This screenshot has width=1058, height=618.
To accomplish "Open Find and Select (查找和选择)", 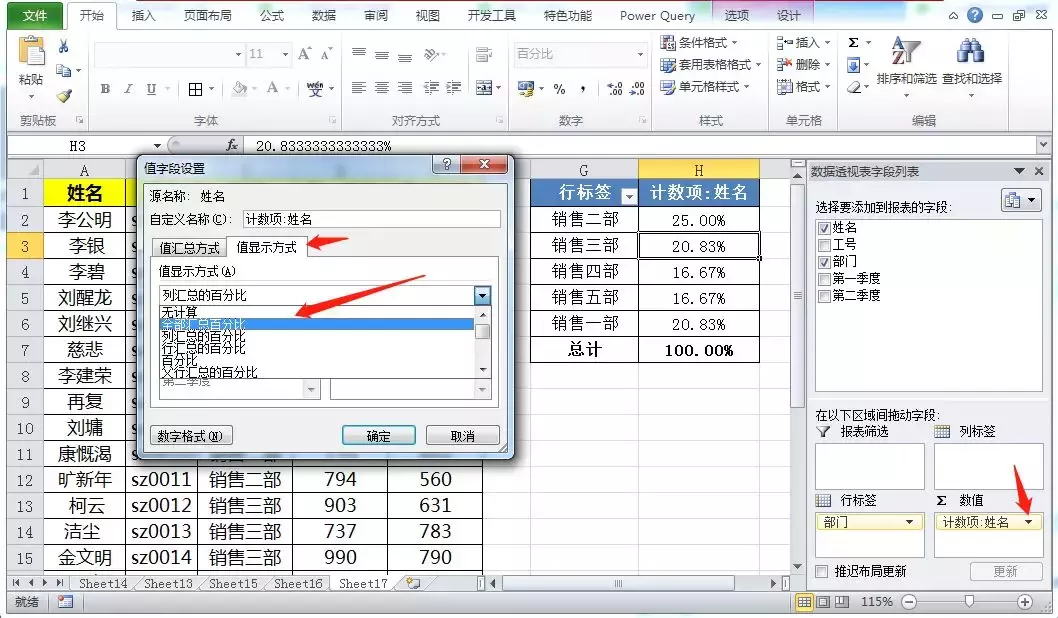I will [x=972, y=67].
